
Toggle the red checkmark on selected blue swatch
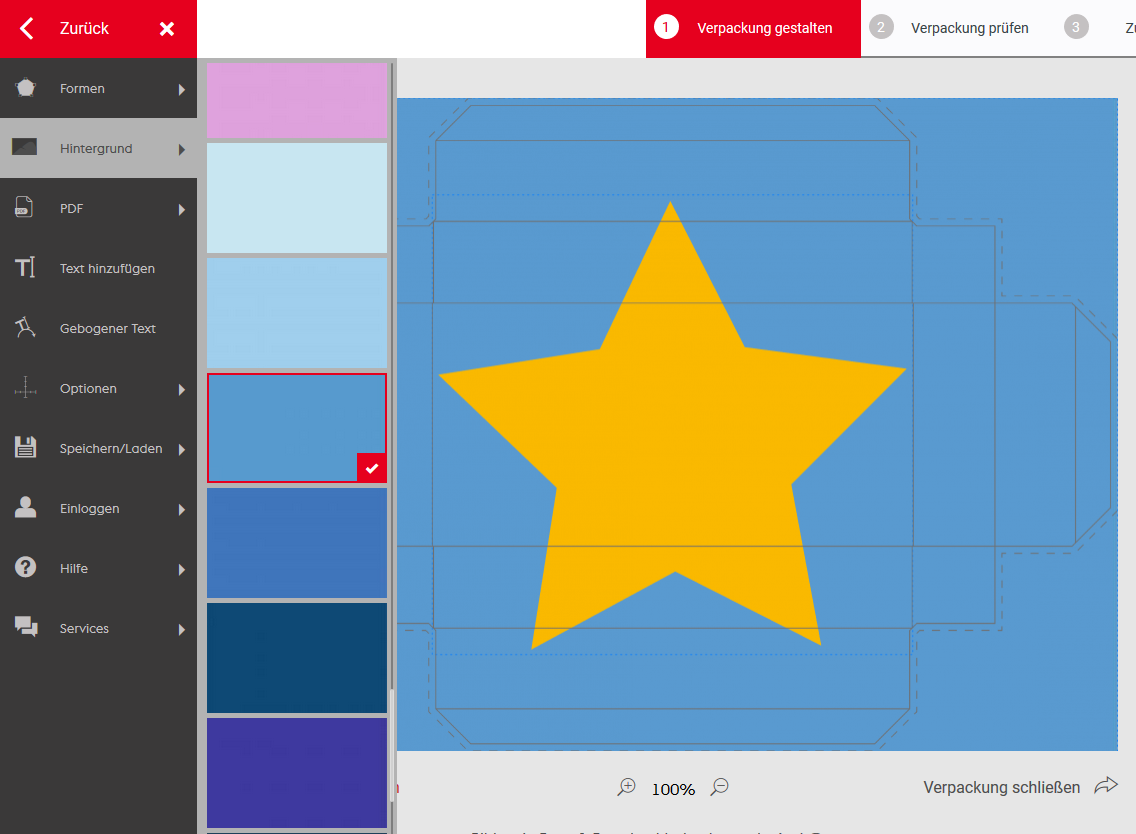click(371, 468)
